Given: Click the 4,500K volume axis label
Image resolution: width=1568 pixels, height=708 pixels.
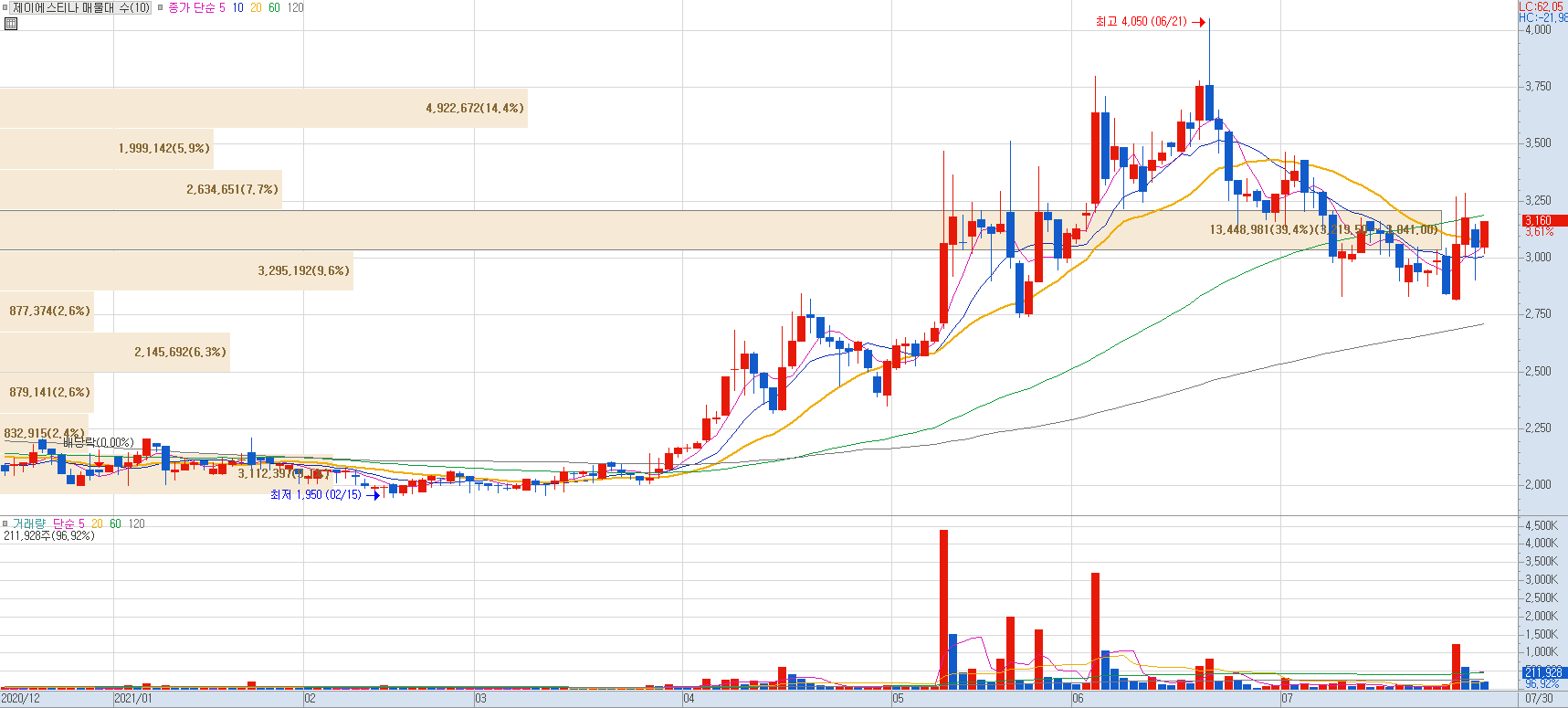Looking at the screenshot, I should click(x=1542, y=525).
